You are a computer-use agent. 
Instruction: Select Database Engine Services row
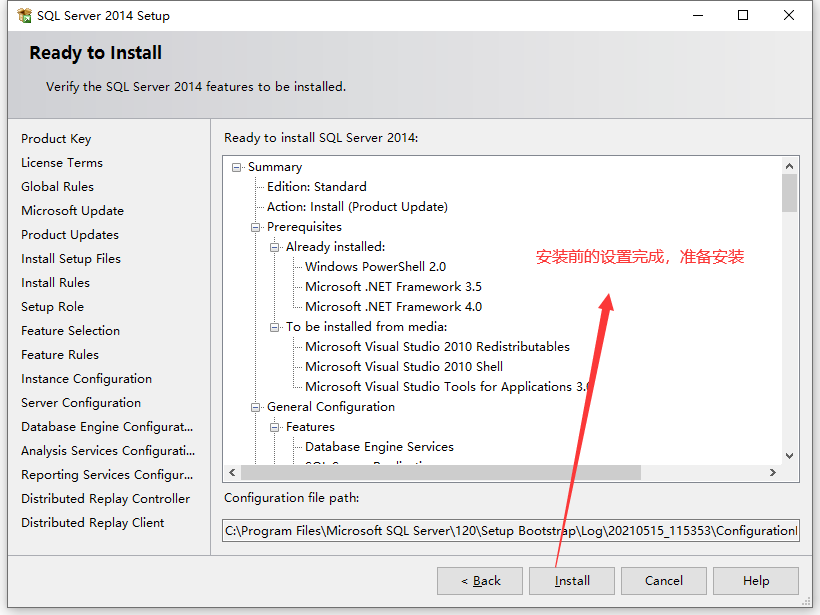(x=379, y=447)
